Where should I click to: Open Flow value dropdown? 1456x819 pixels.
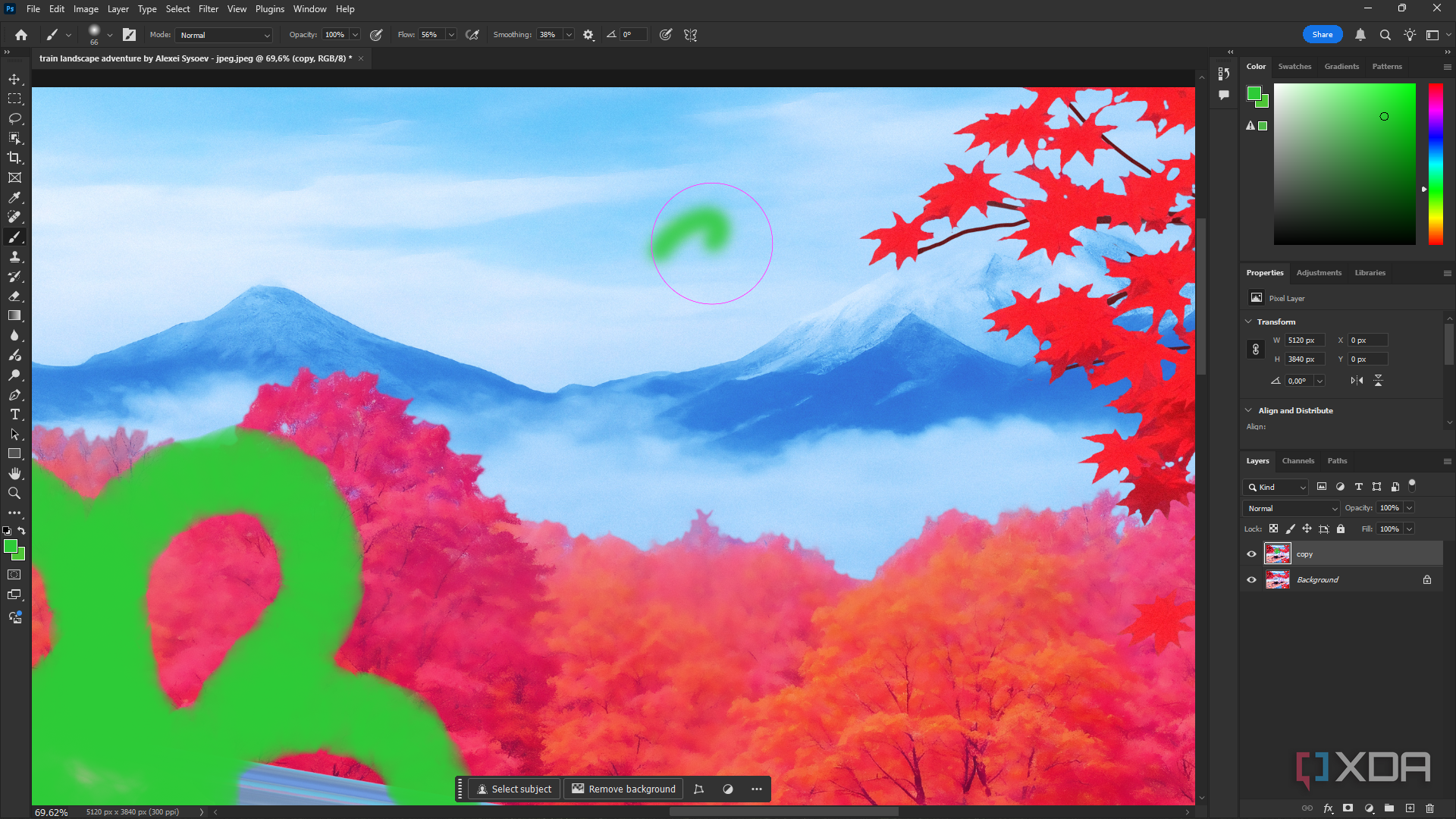pyautogui.click(x=451, y=35)
